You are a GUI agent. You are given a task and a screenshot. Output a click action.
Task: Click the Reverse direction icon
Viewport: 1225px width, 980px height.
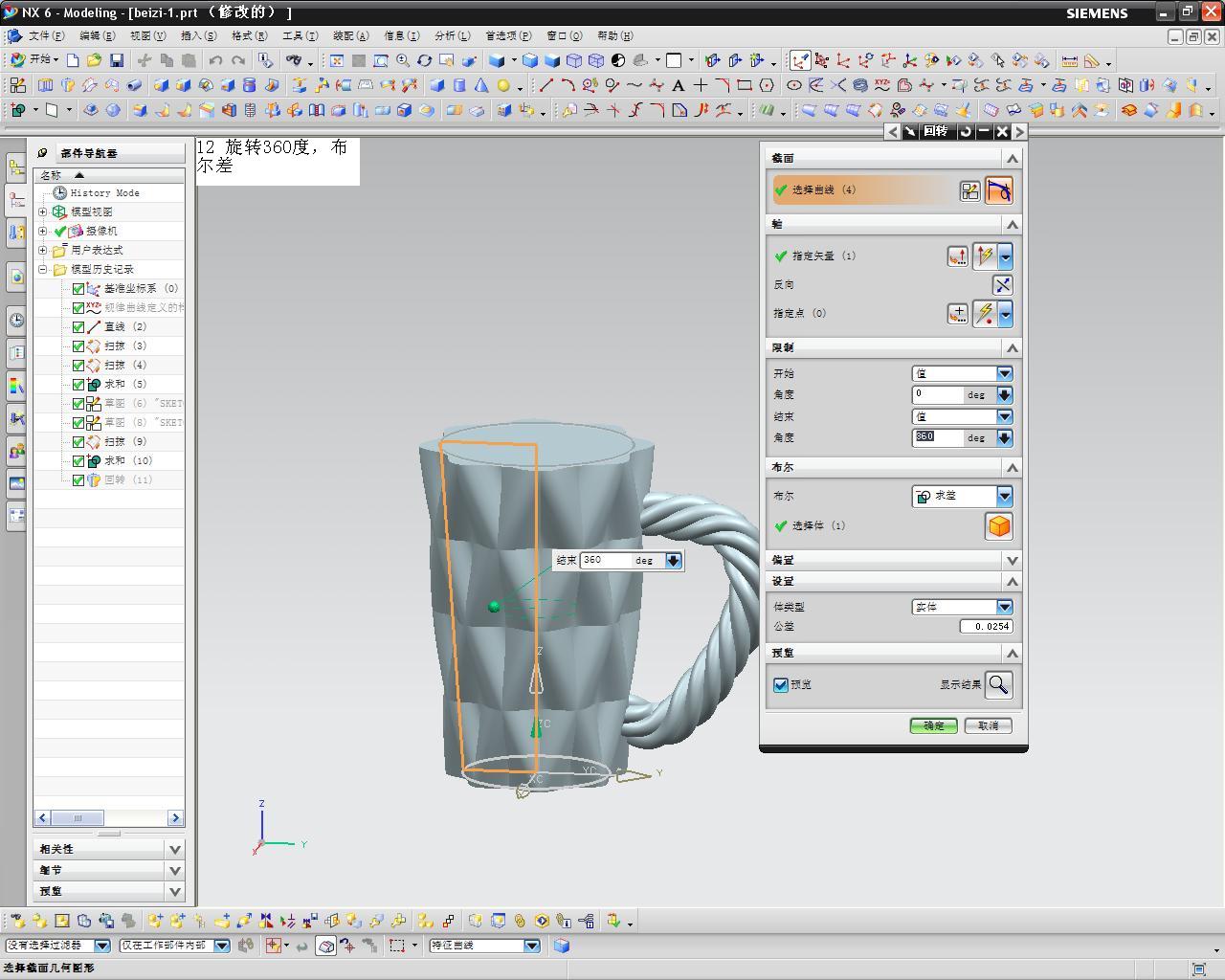(1002, 284)
